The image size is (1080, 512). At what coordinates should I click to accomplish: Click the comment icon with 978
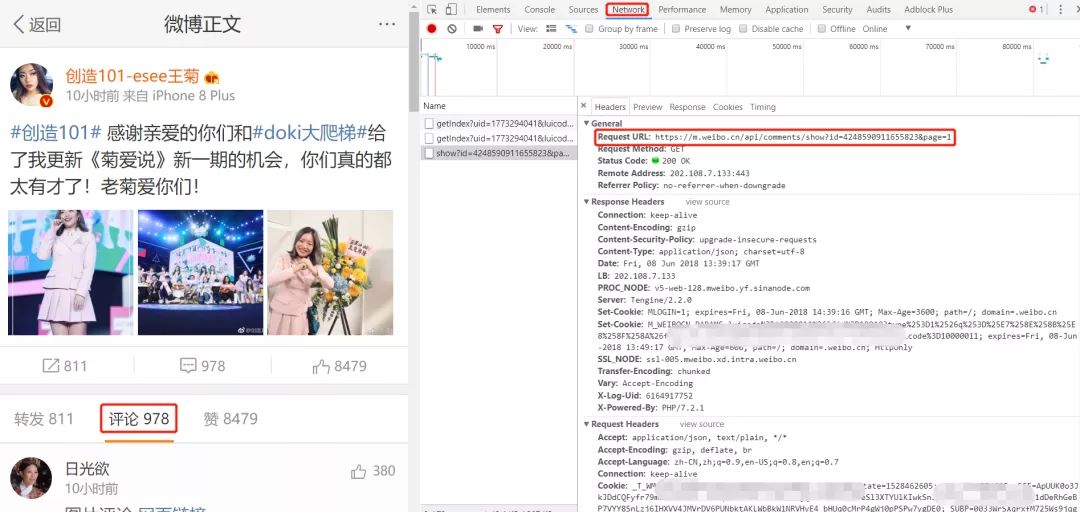202,366
